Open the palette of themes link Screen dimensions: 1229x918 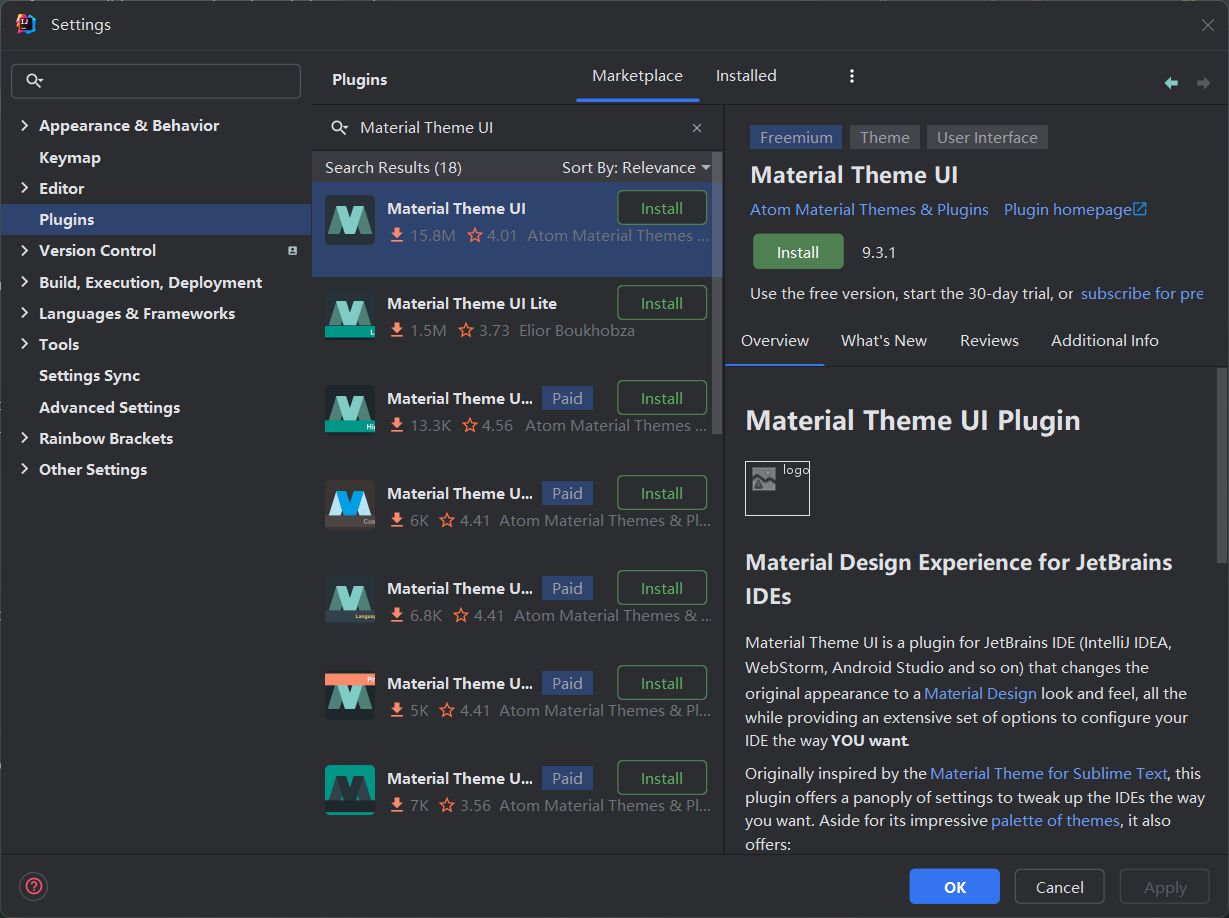pyautogui.click(x=1055, y=821)
